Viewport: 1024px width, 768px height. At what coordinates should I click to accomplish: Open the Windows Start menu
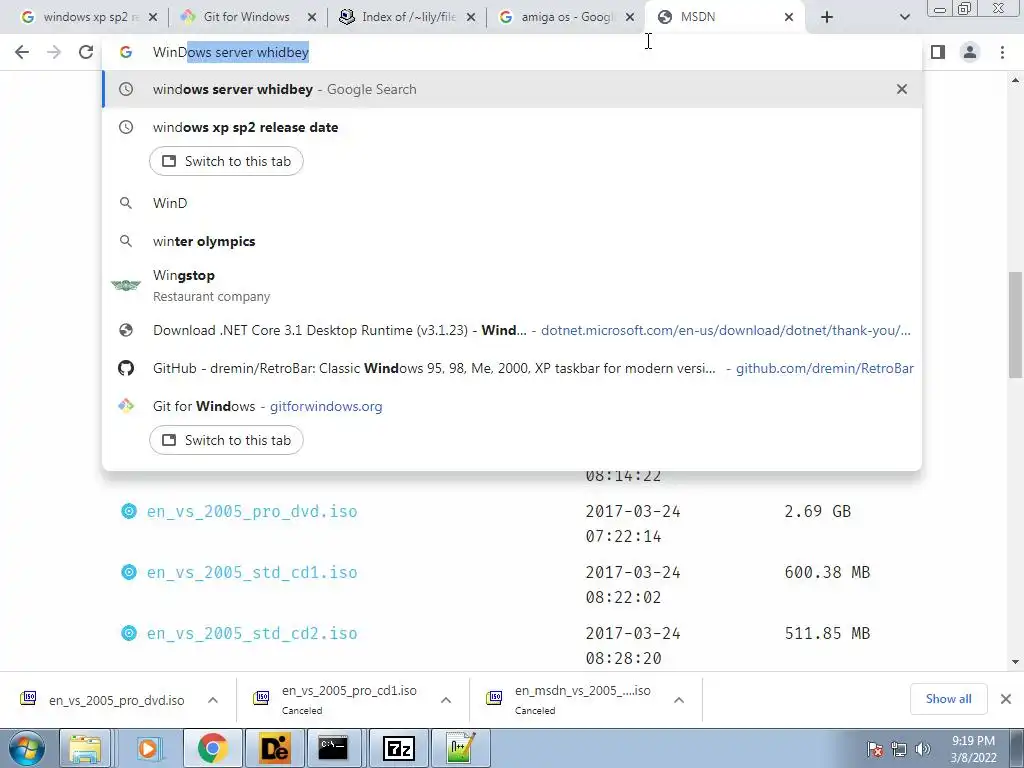coord(27,748)
